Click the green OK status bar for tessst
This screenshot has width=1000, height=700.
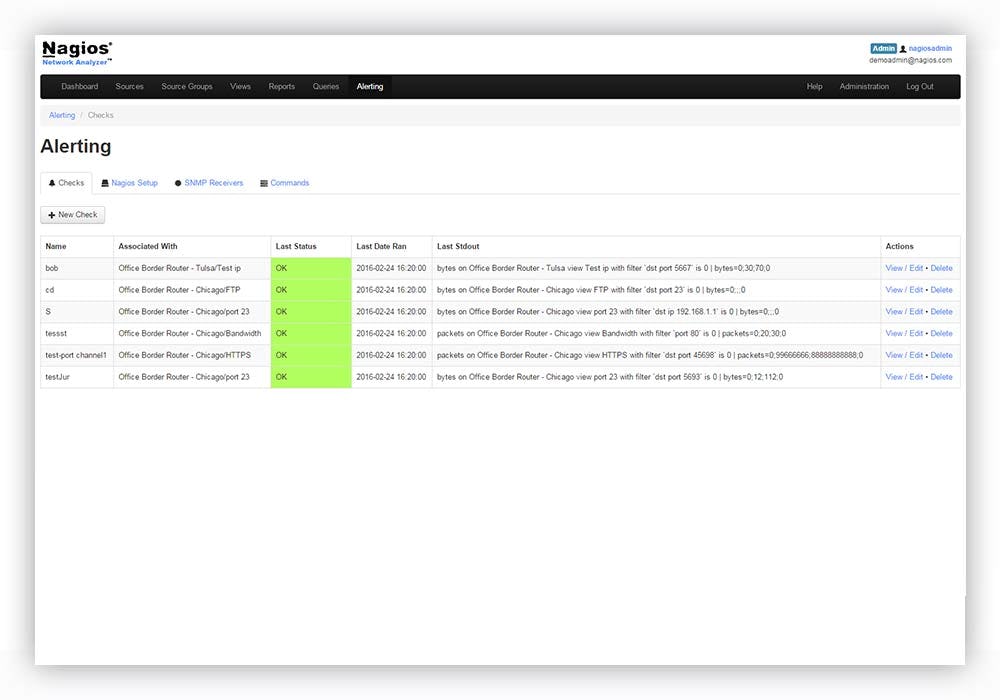pos(308,333)
